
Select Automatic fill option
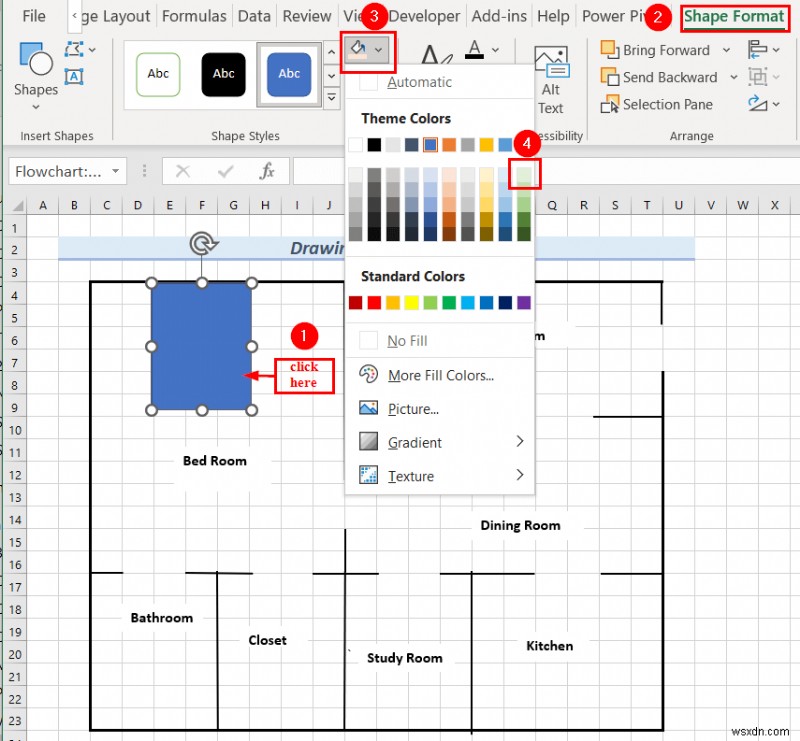[420, 82]
